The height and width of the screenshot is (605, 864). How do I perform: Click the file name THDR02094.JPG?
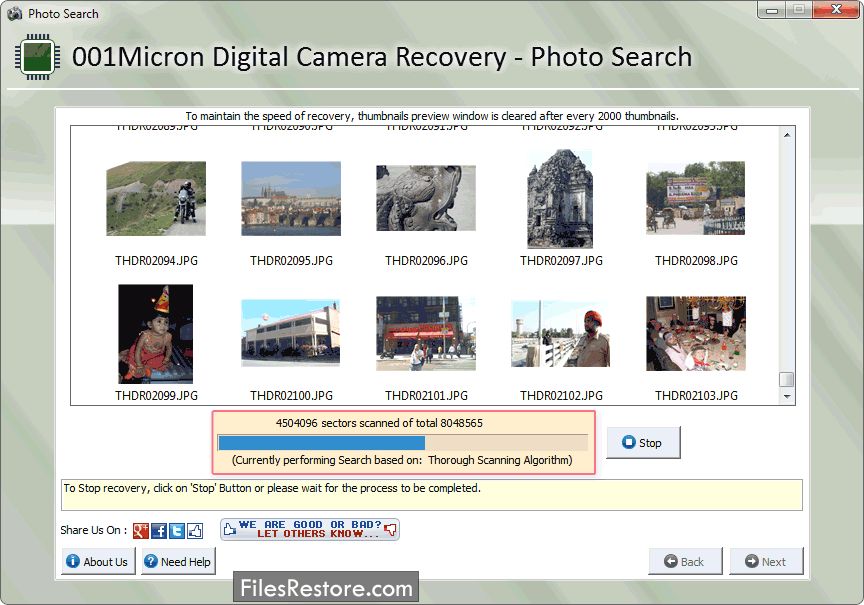156,261
